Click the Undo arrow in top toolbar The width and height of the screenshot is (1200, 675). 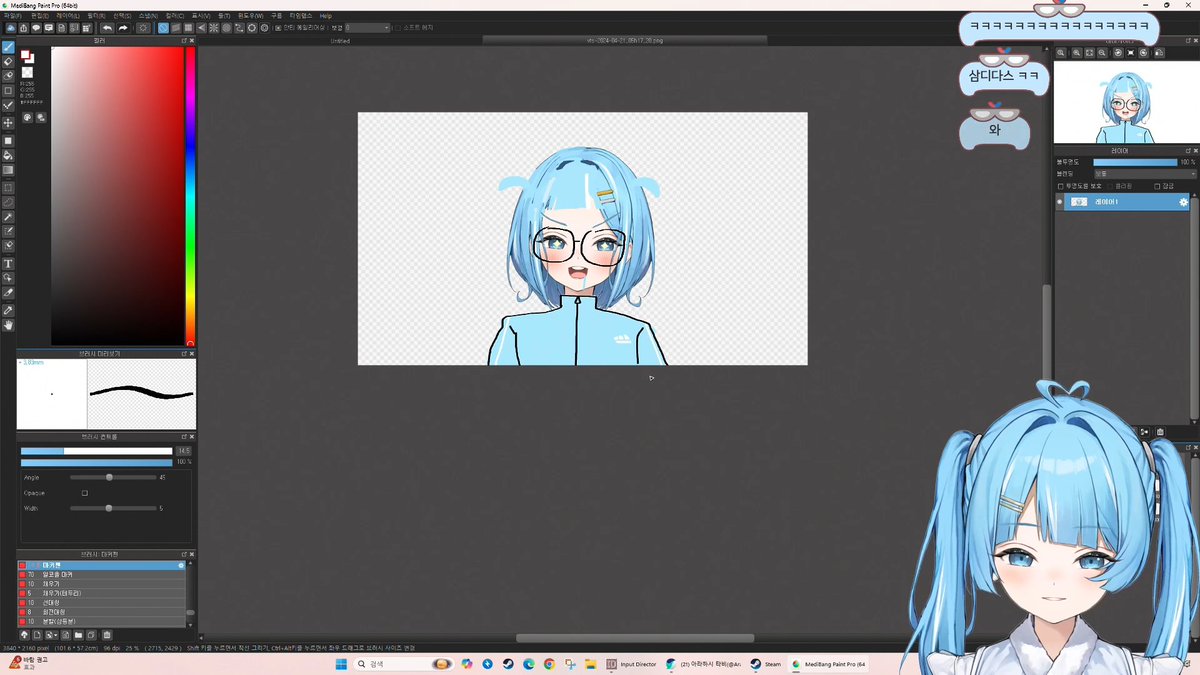[x=107, y=28]
